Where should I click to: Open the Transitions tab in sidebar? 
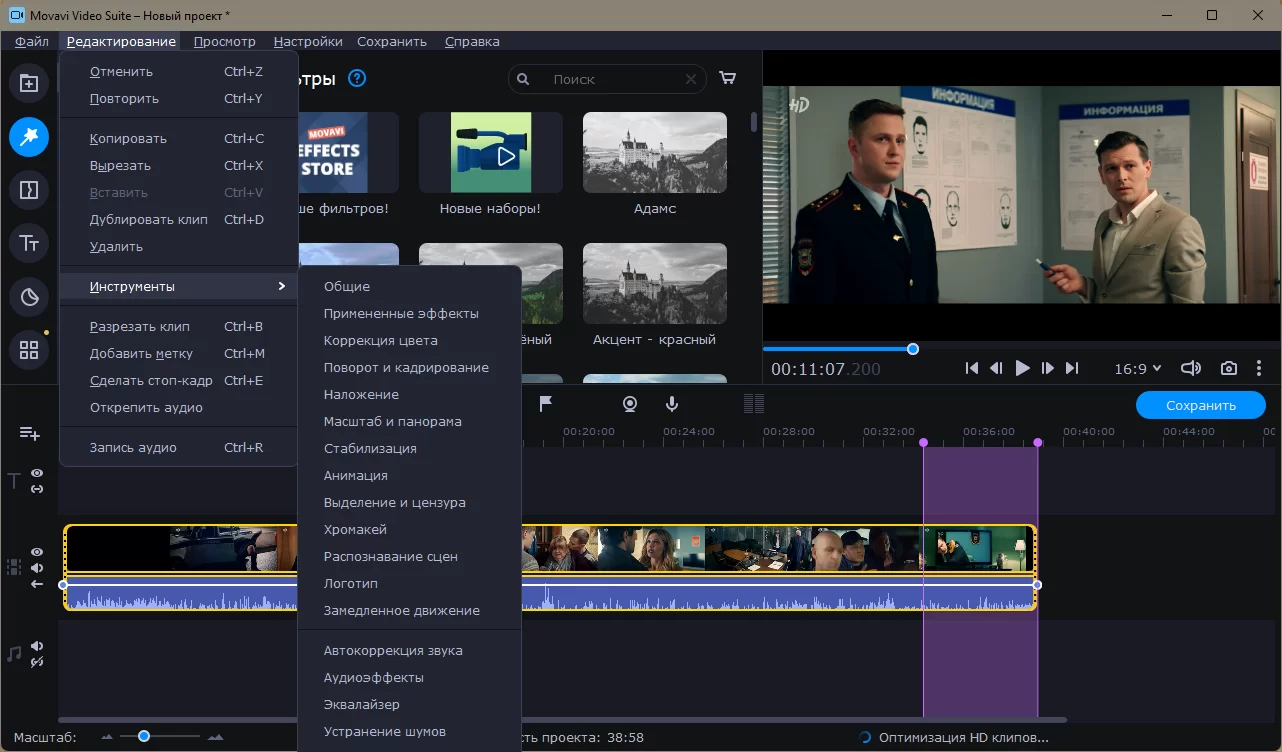29,190
